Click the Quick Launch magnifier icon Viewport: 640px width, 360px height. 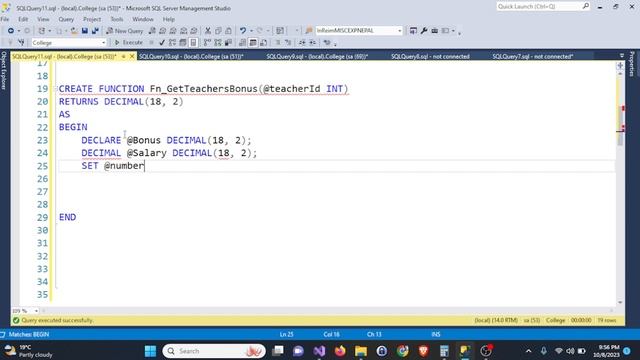tap(586, 6)
